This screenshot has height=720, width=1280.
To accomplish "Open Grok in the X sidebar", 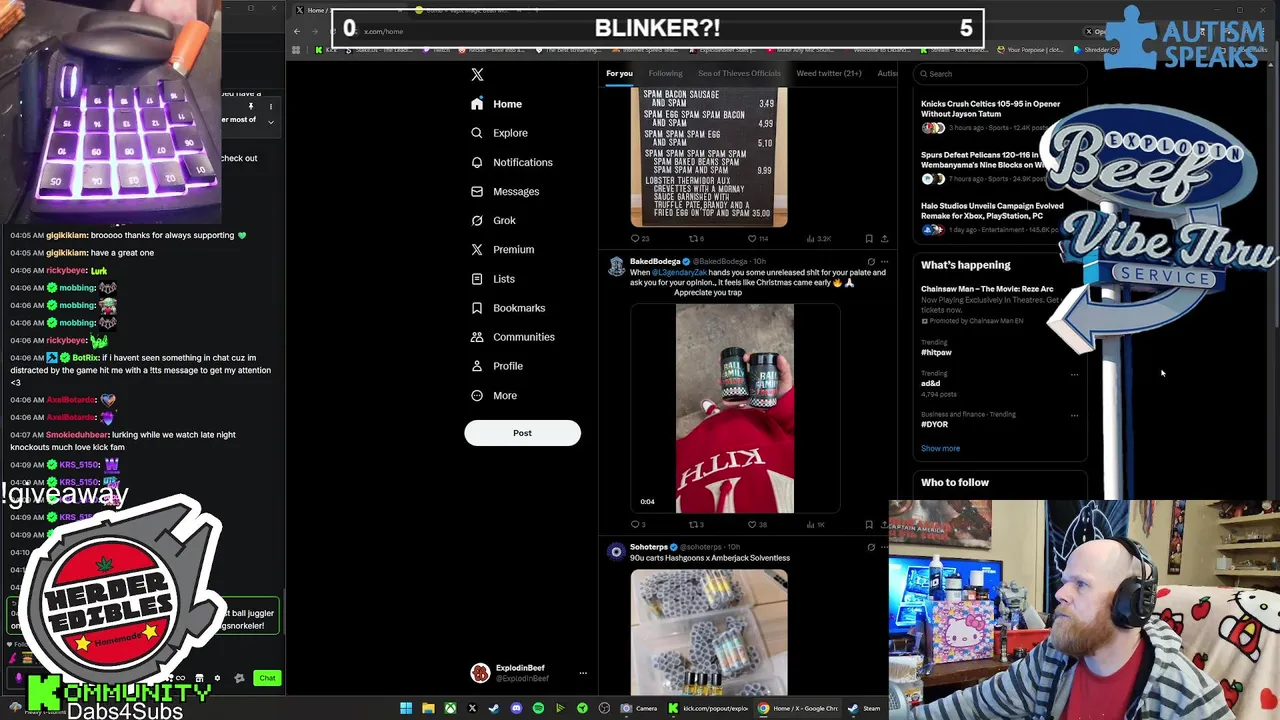I will pyautogui.click(x=493, y=220).
